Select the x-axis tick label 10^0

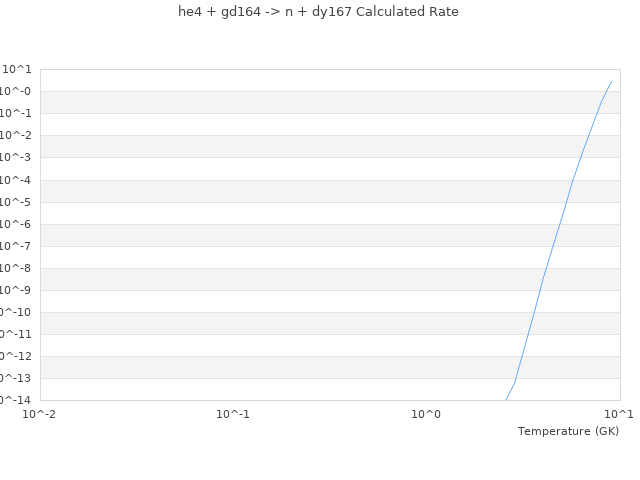(x=426, y=414)
